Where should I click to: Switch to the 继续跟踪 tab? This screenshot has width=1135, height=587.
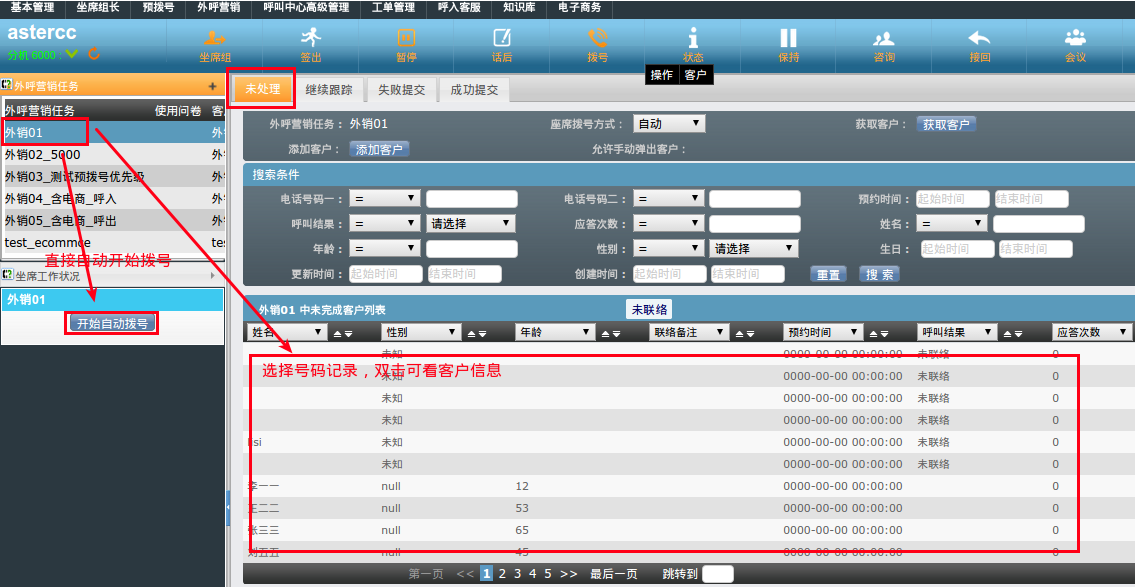[329, 90]
